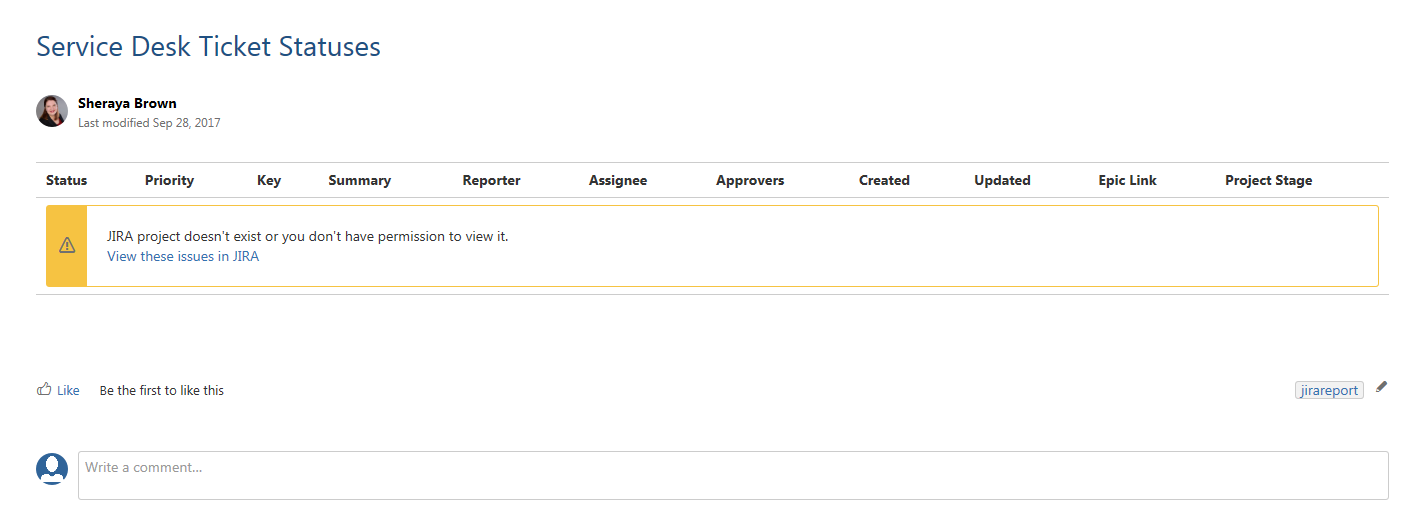This screenshot has height=511, width=1411.
Task: Click the Be the first to like this text
Action: click(162, 391)
